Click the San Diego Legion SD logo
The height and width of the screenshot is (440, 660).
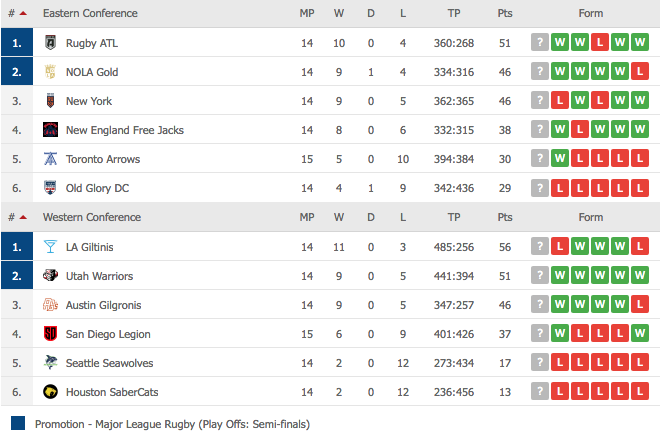pos(50,333)
